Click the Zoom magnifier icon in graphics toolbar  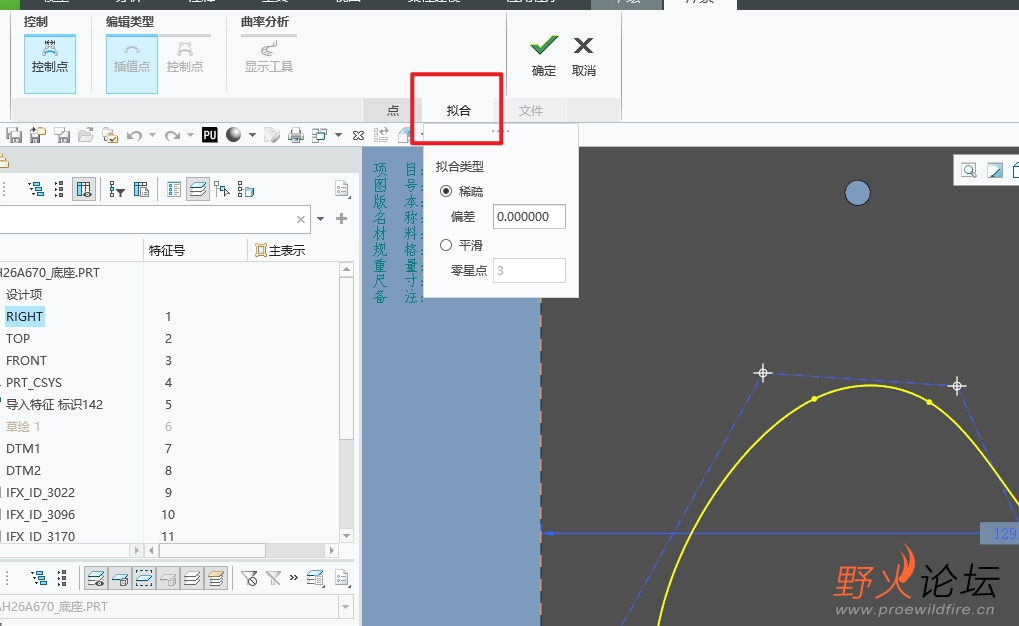(x=969, y=170)
